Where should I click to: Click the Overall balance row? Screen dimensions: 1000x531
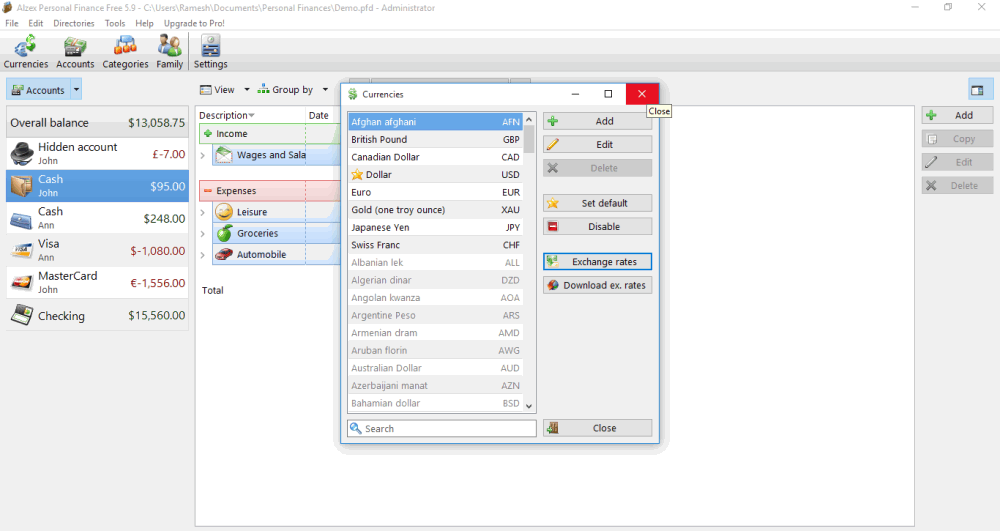click(98, 122)
